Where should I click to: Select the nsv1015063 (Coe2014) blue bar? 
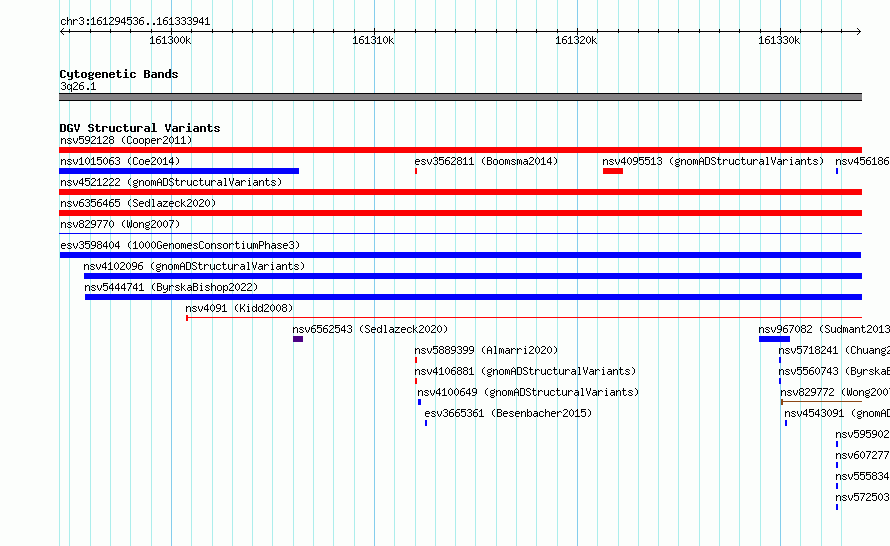(x=179, y=171)
